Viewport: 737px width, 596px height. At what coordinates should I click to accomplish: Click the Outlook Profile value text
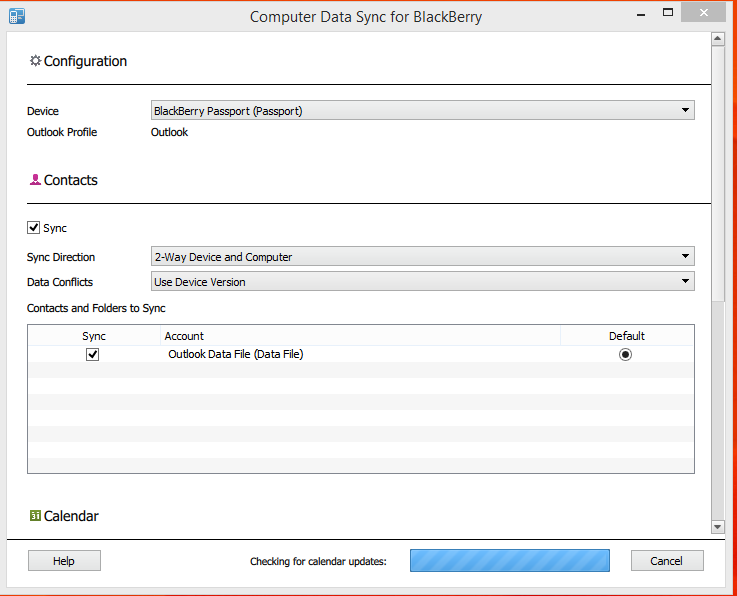click(169, 132)
